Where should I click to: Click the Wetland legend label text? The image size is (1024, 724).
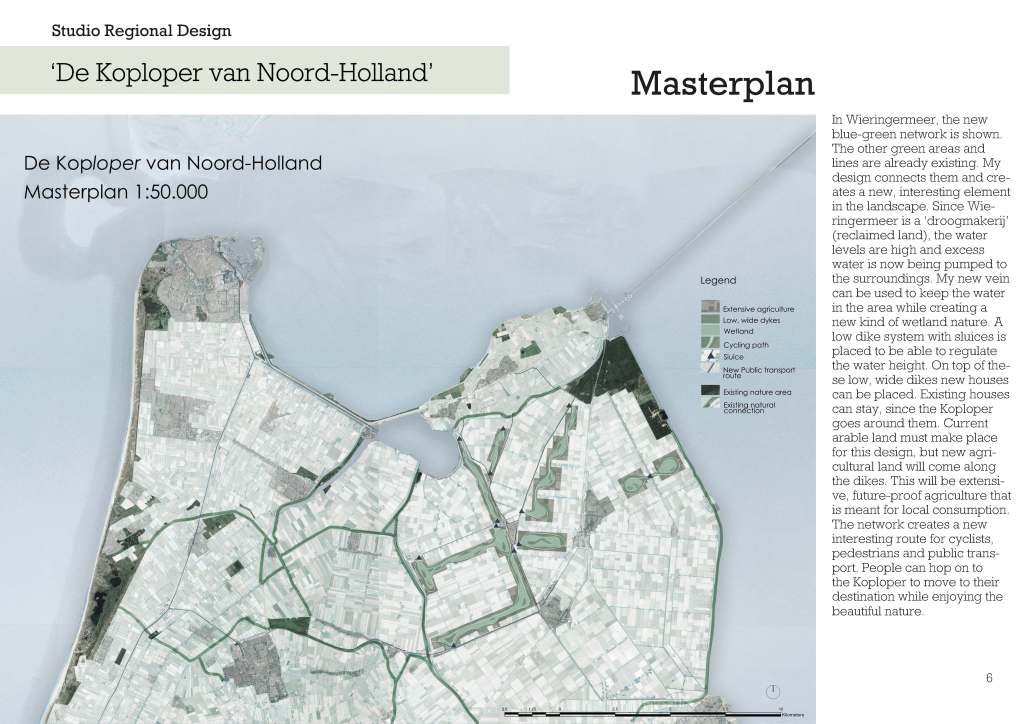(x=738, y=331)
